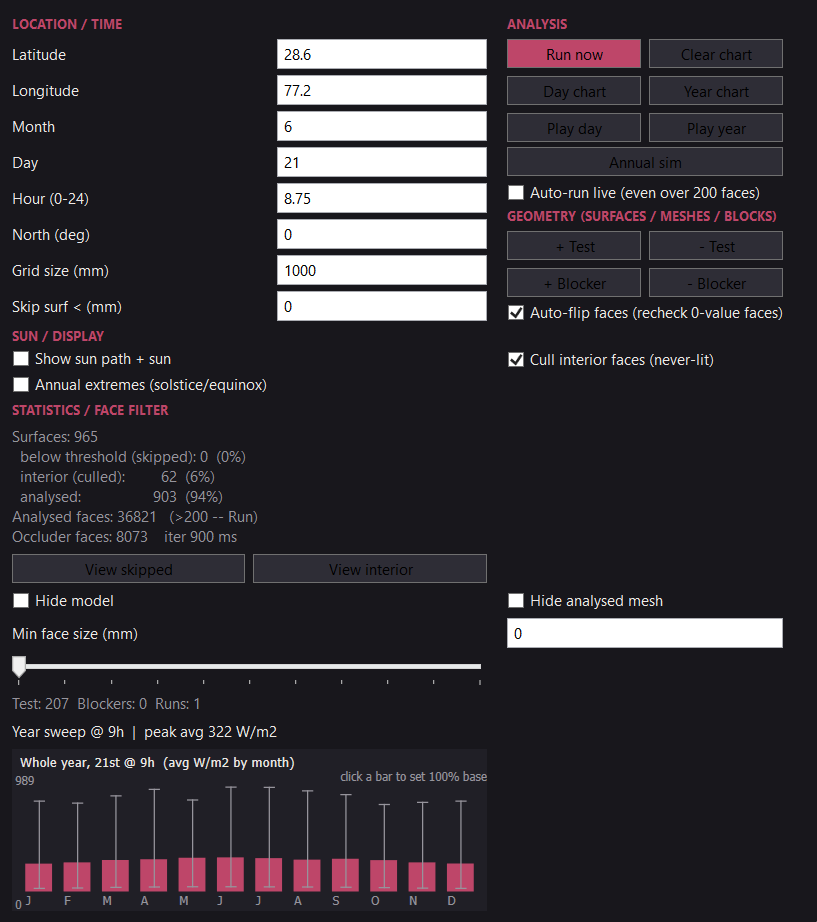Click 'click a bar to set 100% base' hint
Screen dimensions: 817x922
(413, 776)
